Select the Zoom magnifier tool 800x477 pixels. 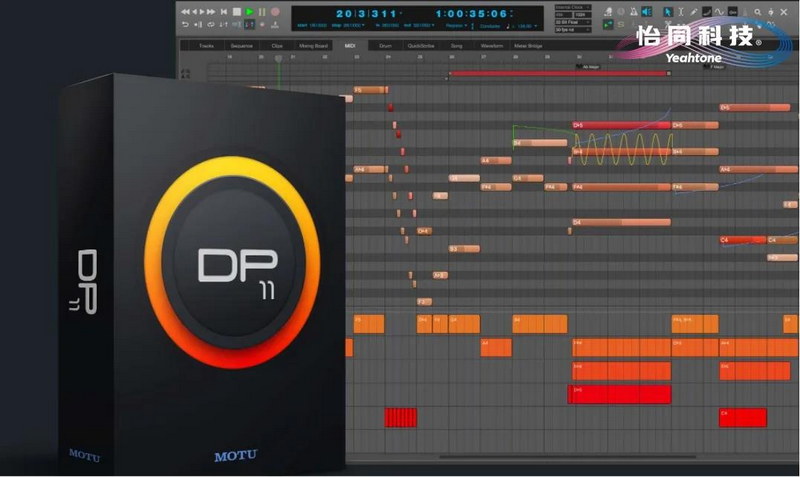[x=758, y=12]
